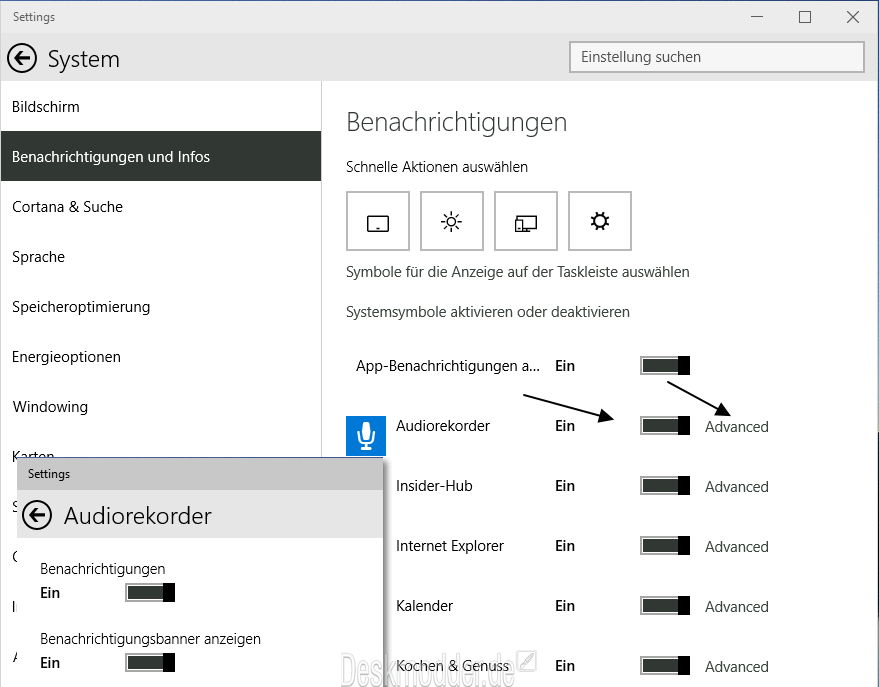Open Cortana & Suche settings
Screen dimensions: 879x687
(x=67, y=207)
